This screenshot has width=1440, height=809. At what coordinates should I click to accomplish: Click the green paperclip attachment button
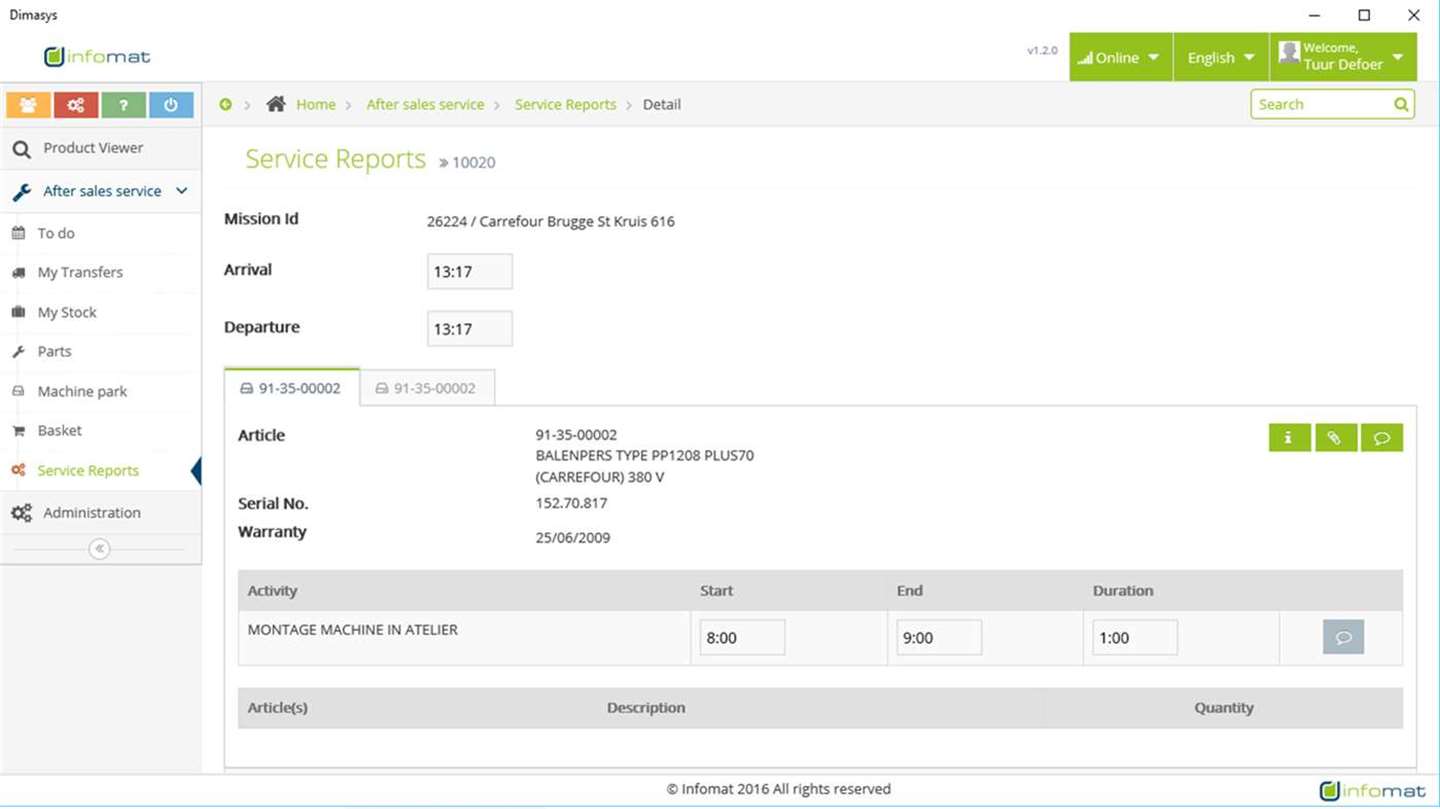(x=1335, y=437)
